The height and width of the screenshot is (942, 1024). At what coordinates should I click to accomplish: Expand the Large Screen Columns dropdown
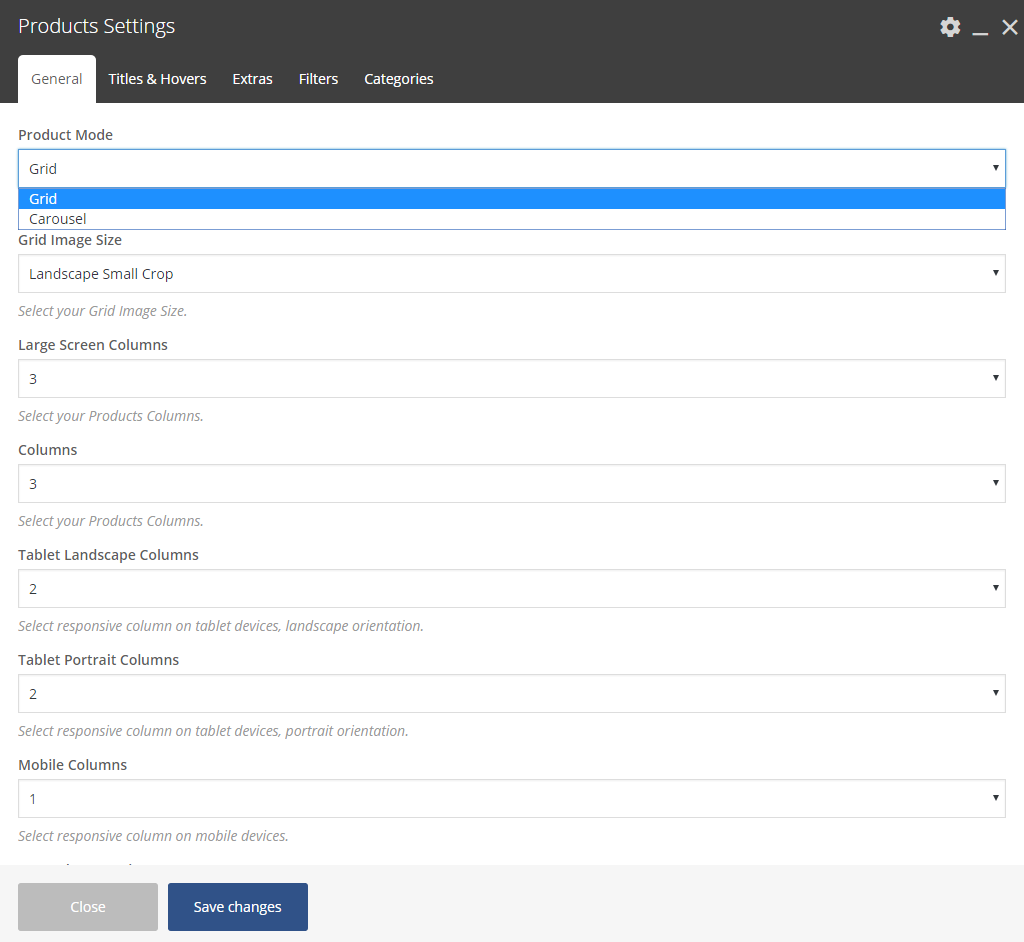click(512, 379)
